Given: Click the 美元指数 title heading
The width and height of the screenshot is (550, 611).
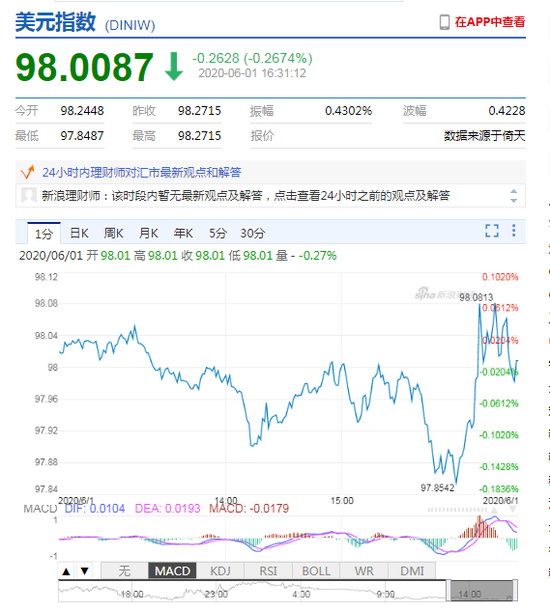Looking at the screenshot, I should [x=55, y=22].
